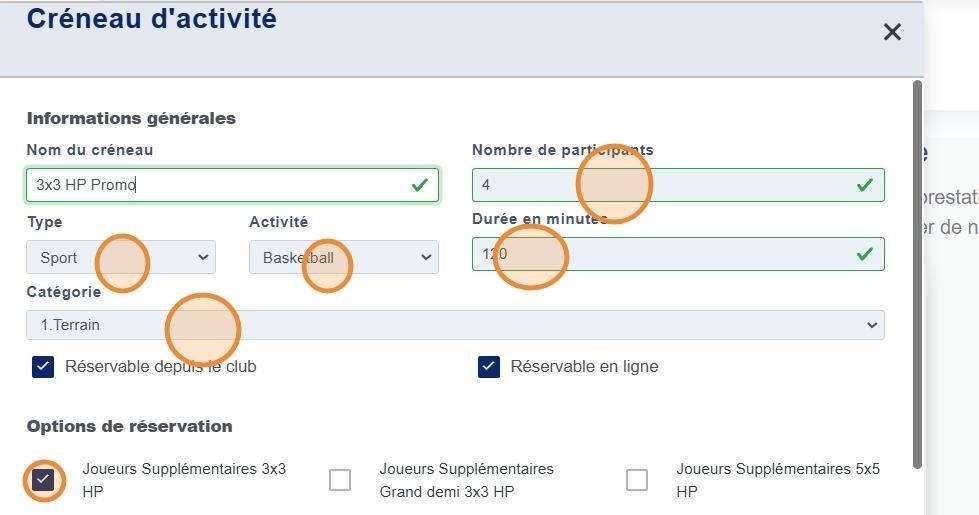Image resolution: width=979 pixels, height=515 pixels.
Task: Click the Options de réservation heading
Action: click(x=129, y=426)
